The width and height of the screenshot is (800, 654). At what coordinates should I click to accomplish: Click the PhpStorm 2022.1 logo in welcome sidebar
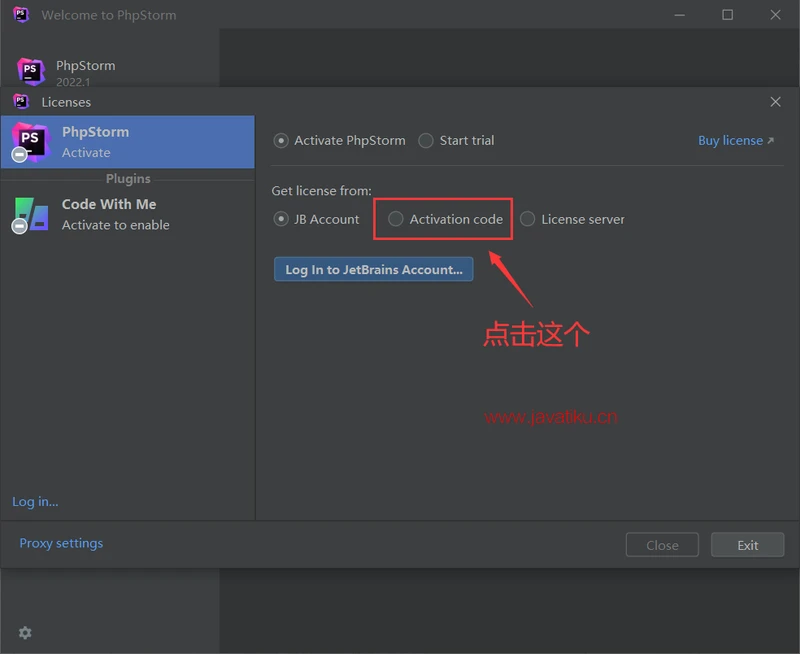(x=31, y=72)
